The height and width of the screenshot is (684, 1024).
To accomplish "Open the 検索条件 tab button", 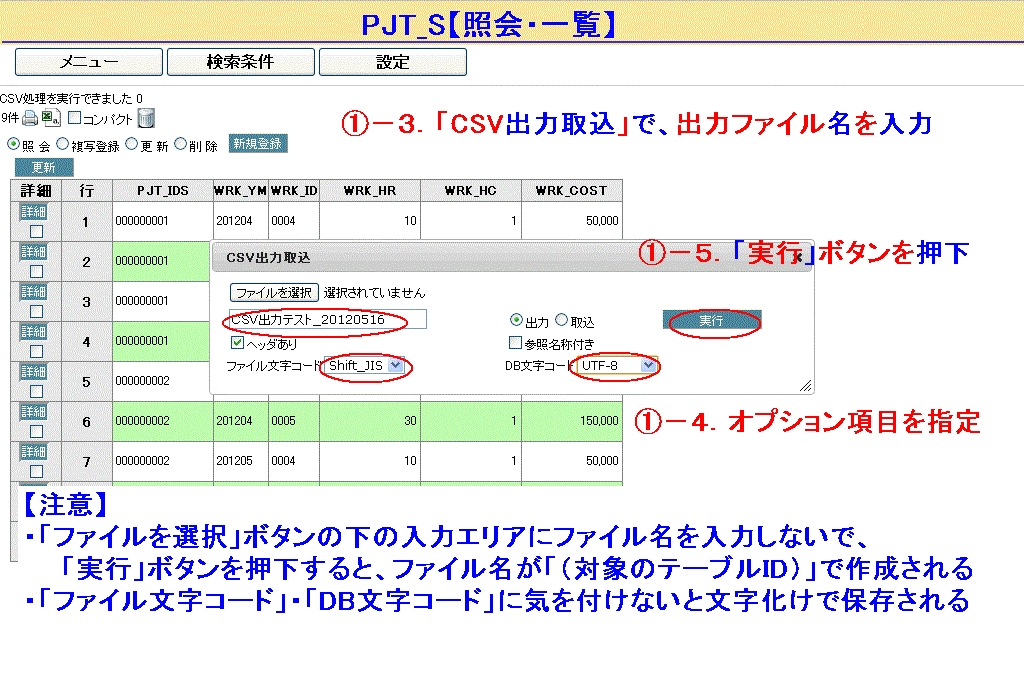I will (x=240, y=62).
